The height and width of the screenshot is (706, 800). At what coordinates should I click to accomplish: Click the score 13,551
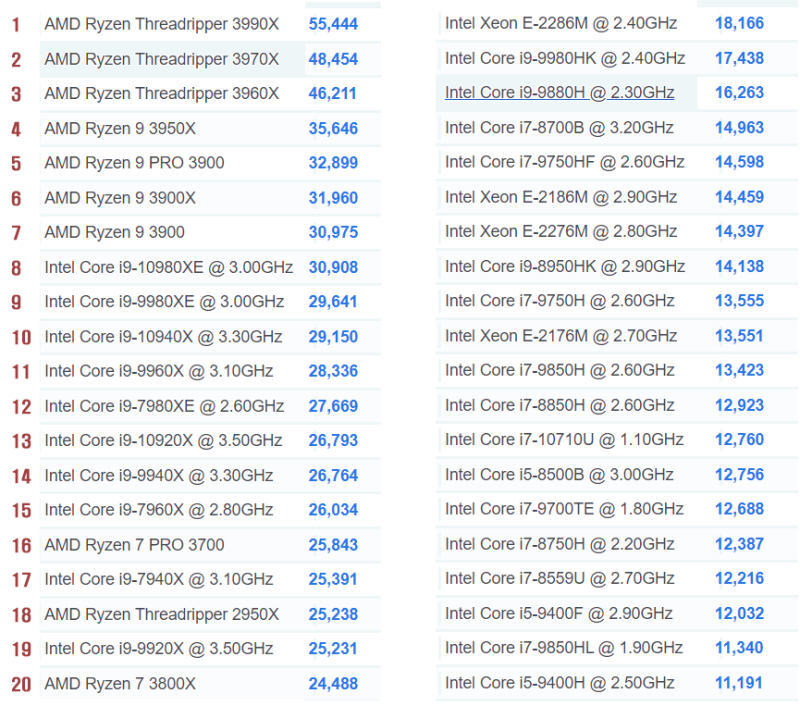click(x=739, y=336)
